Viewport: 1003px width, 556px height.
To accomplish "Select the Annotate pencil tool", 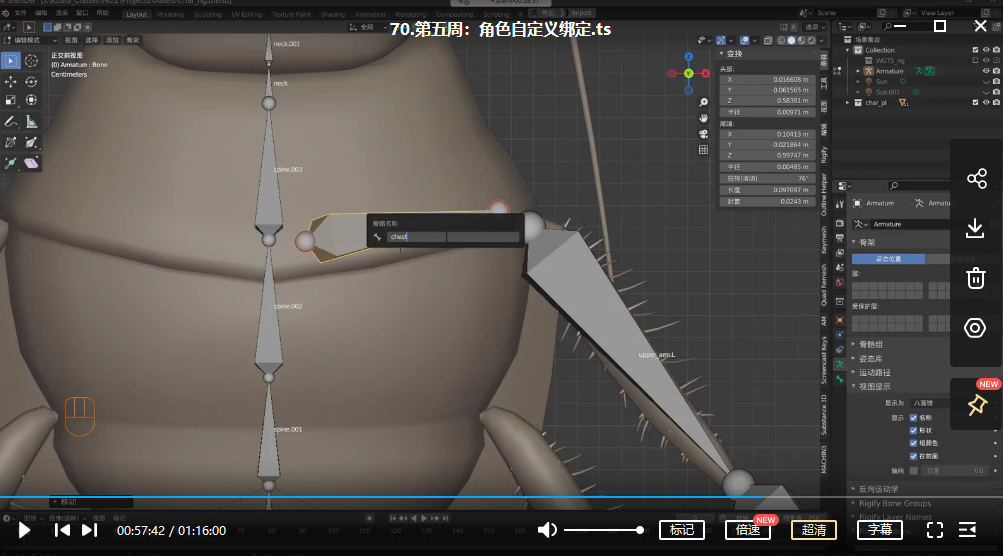I will pos(11,122).
